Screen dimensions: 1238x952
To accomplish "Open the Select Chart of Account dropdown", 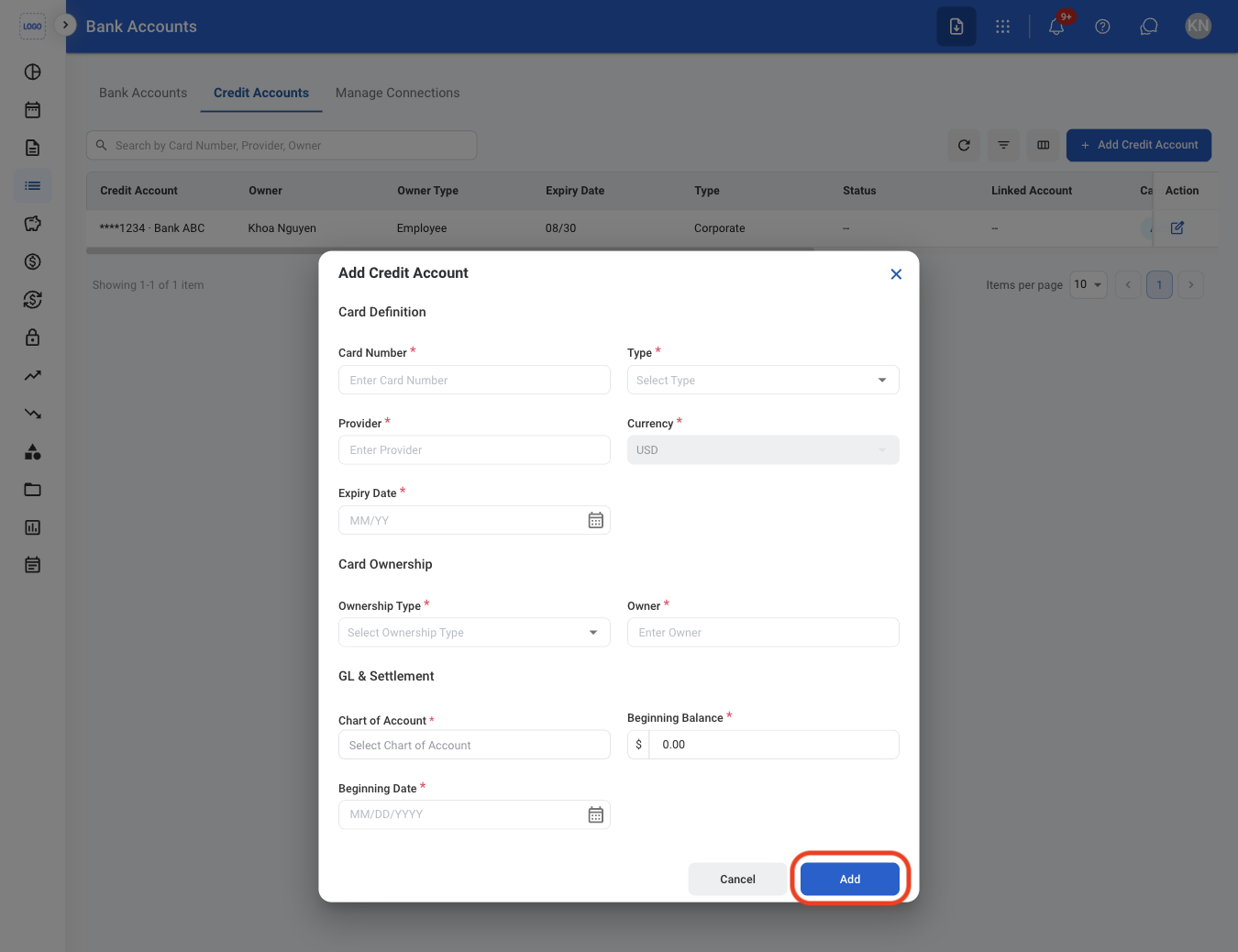I will 474,745.
